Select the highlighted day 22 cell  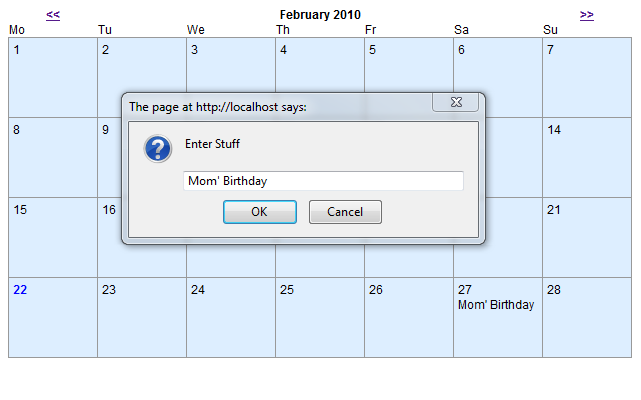click(x=53, y=317)
